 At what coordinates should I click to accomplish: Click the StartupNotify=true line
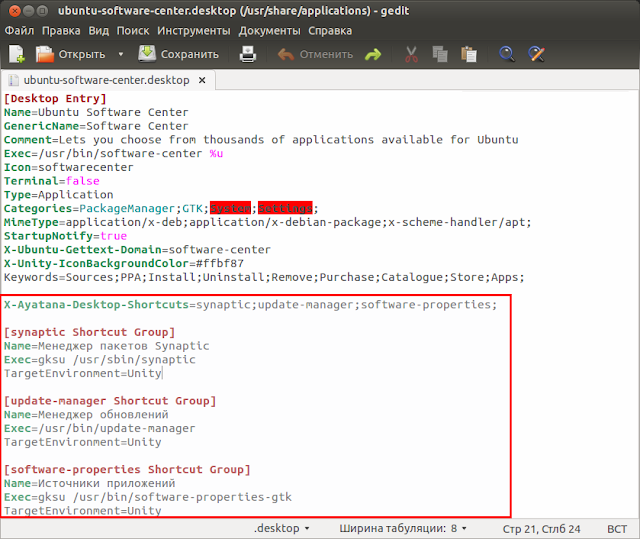tap(65, 236)
